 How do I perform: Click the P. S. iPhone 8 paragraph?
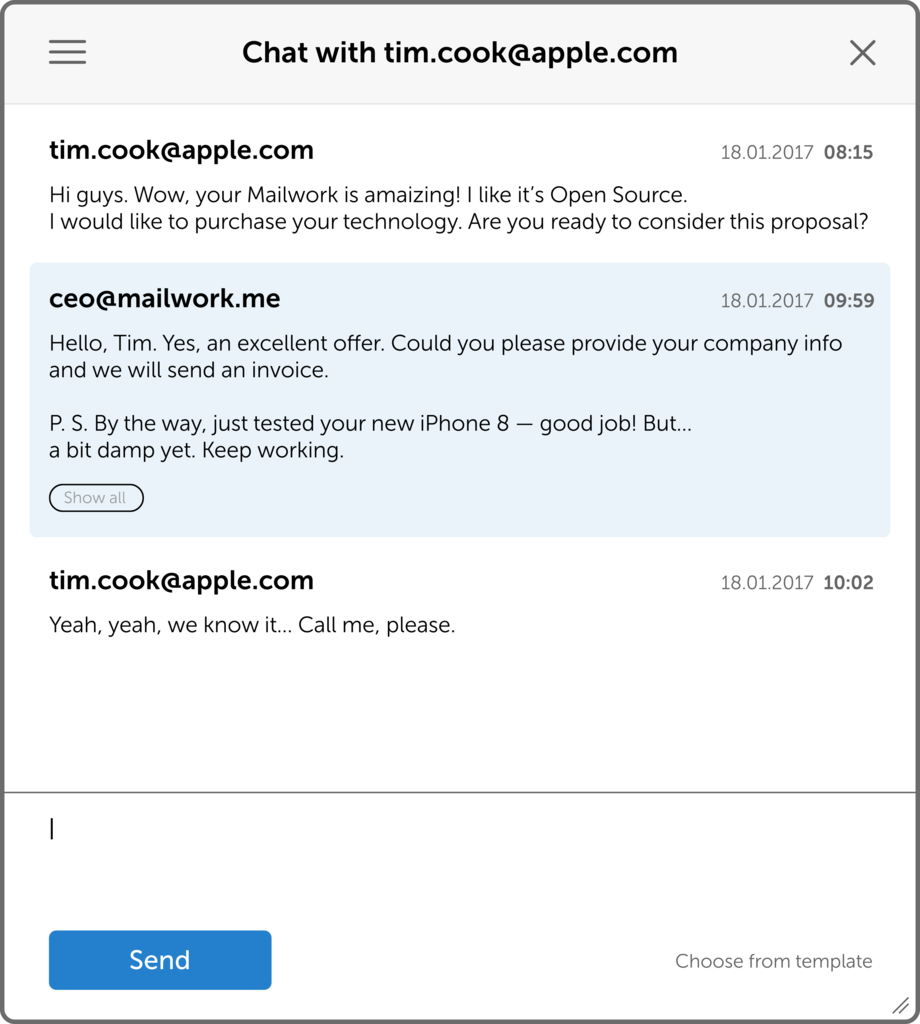point(370,437)
